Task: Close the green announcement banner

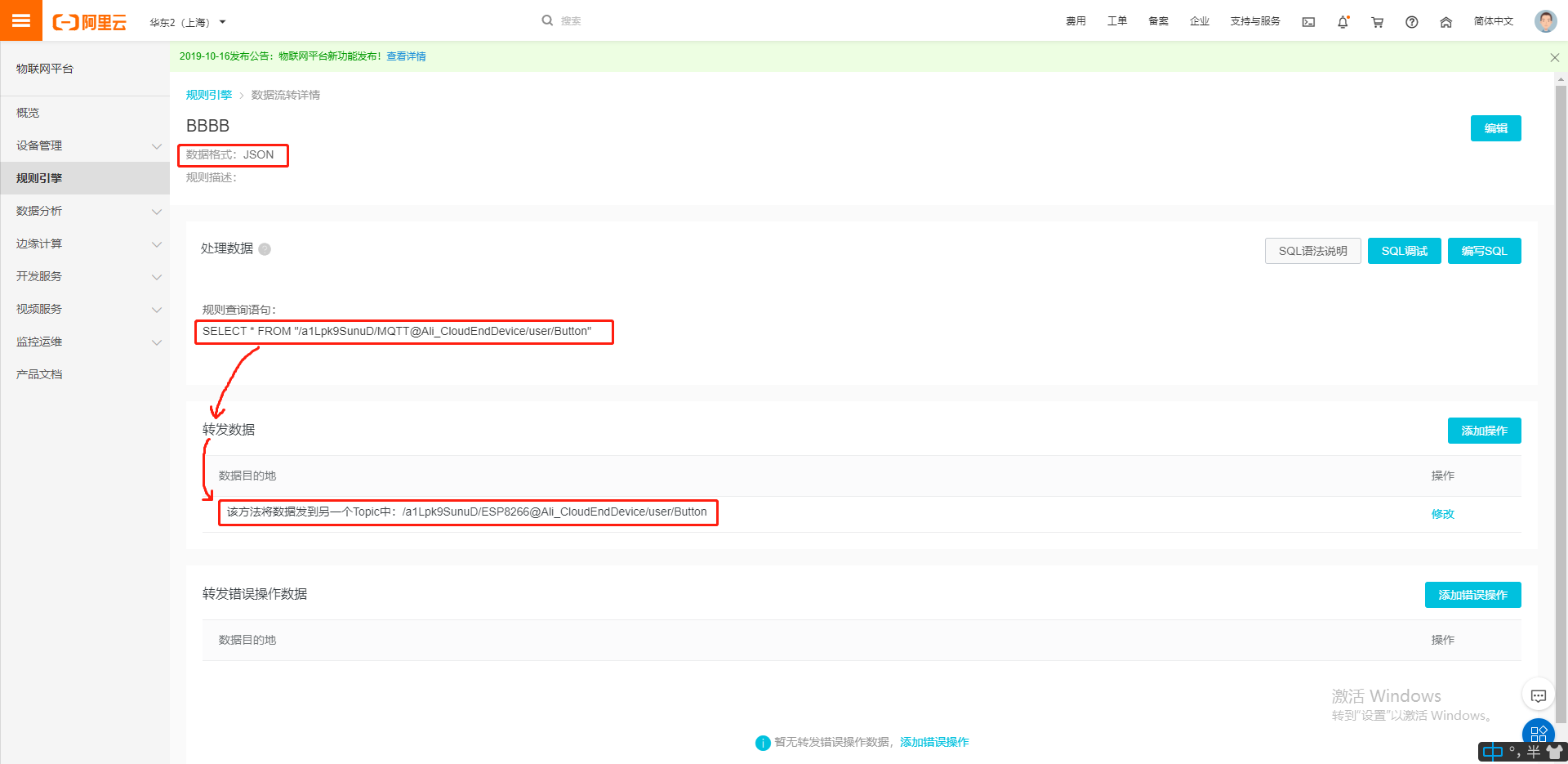Action: point(1554,57)
